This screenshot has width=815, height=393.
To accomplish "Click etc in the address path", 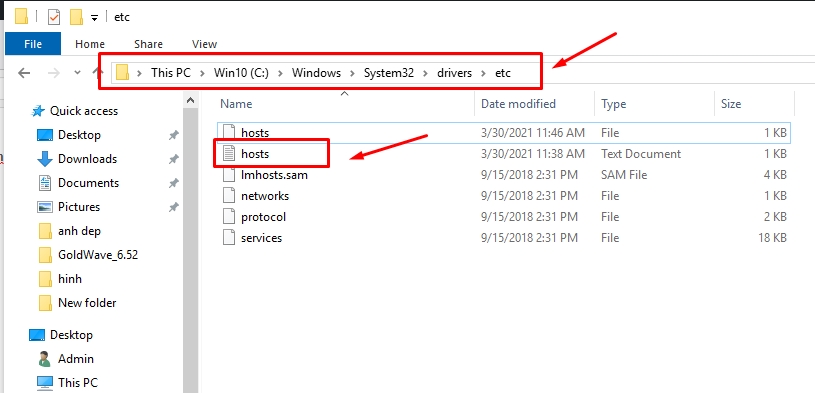I will pyautogui.click(x=503, y=73).
